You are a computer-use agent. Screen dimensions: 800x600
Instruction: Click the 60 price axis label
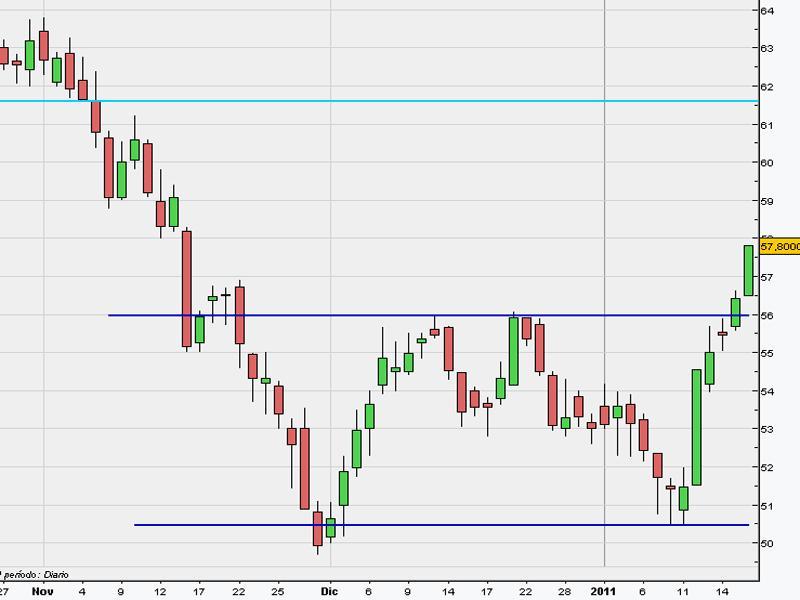[767, 163]
